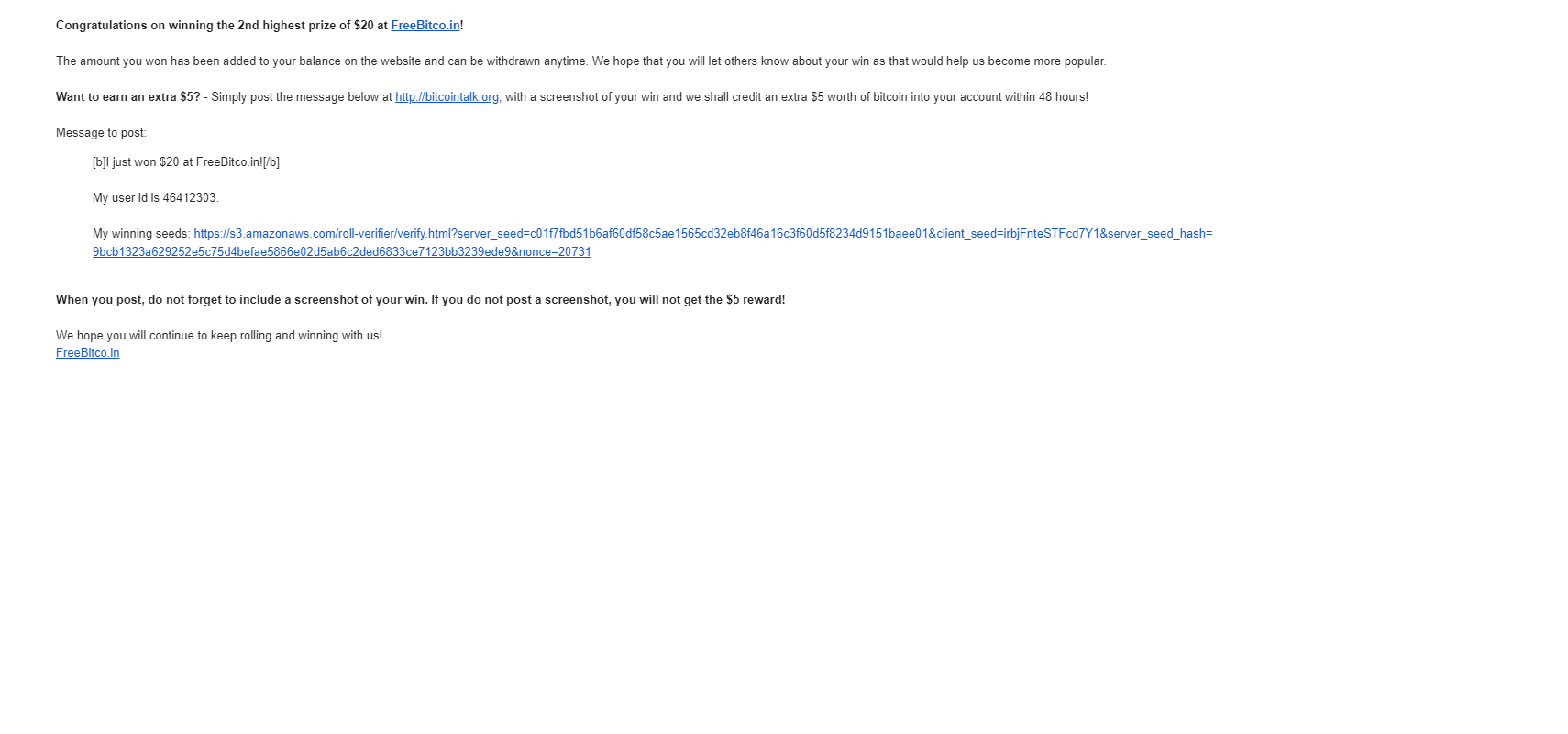Click the bold "Congratulations on winning" heading text
The image size is (1568, 734).
click(x=259, y=26)
